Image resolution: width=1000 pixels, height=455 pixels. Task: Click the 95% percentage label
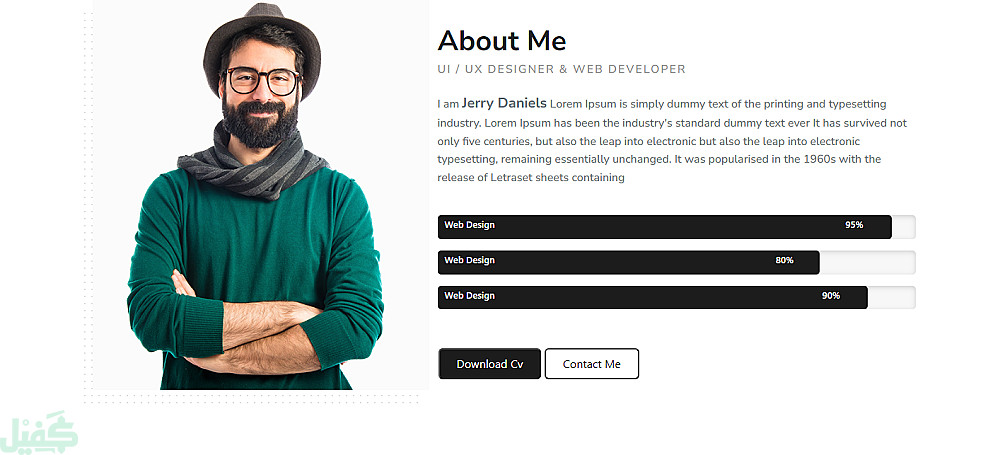coord(854,225)
